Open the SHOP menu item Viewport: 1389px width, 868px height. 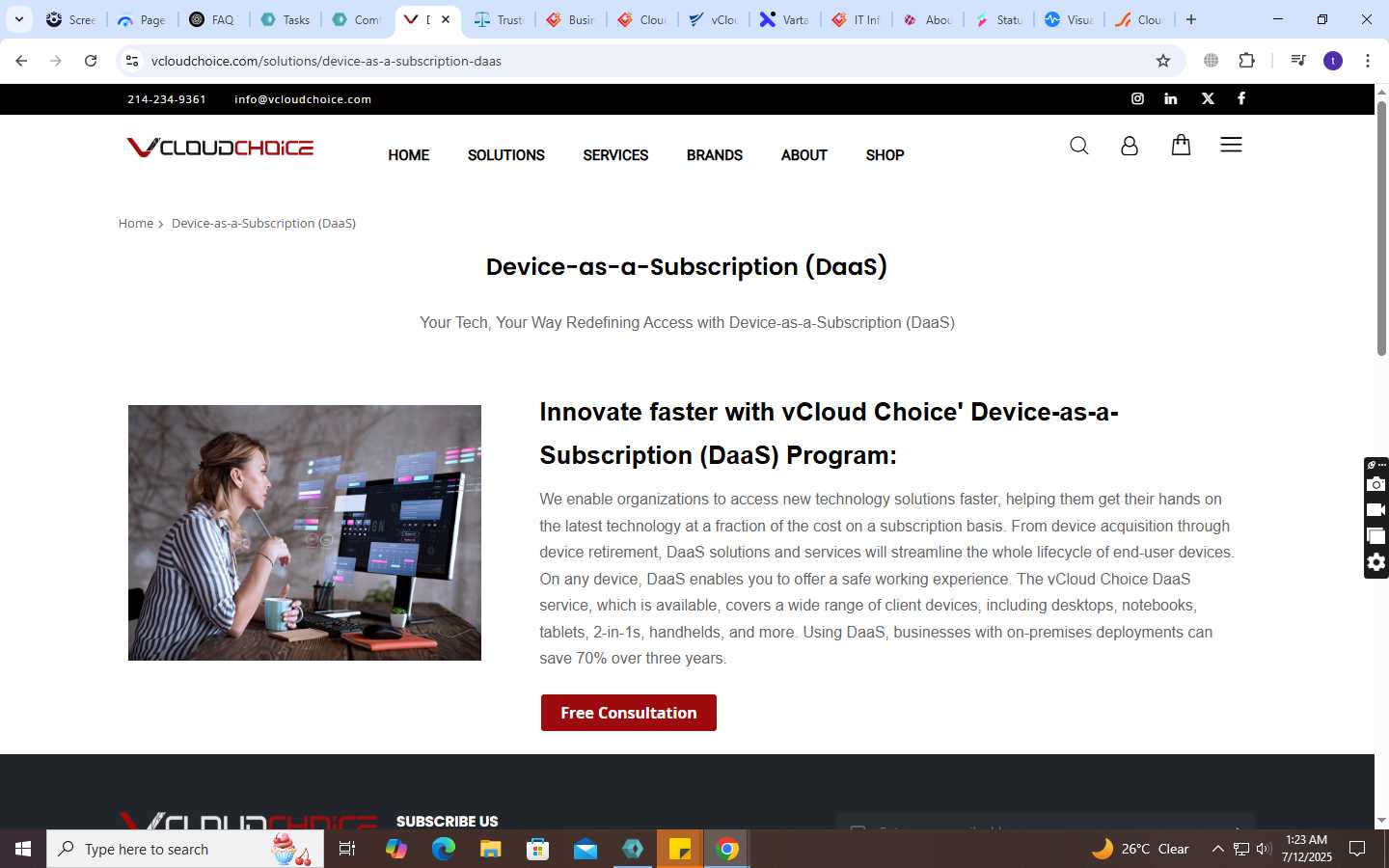(x=885, y=155)
